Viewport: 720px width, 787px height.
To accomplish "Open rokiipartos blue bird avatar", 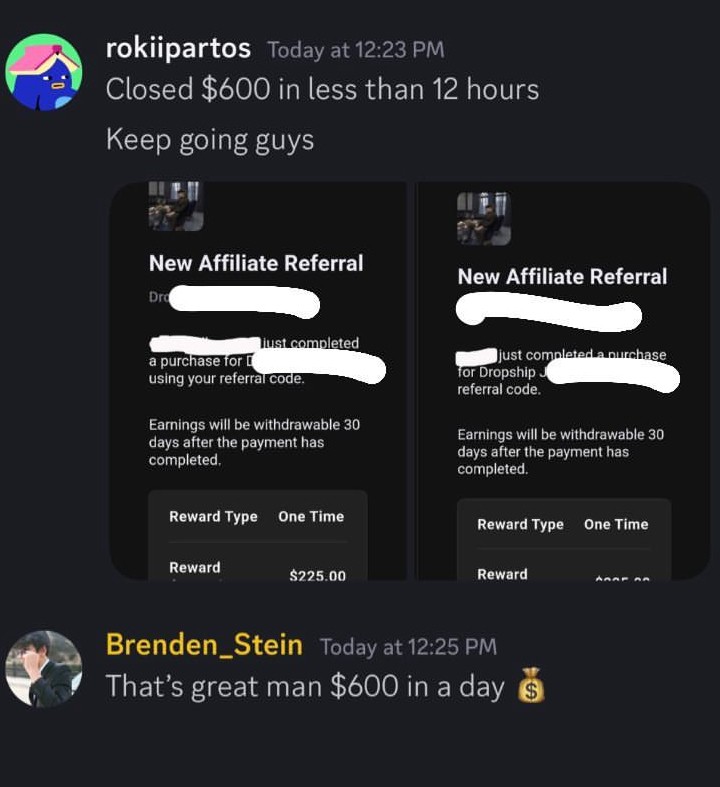I will tap(44, 71).
